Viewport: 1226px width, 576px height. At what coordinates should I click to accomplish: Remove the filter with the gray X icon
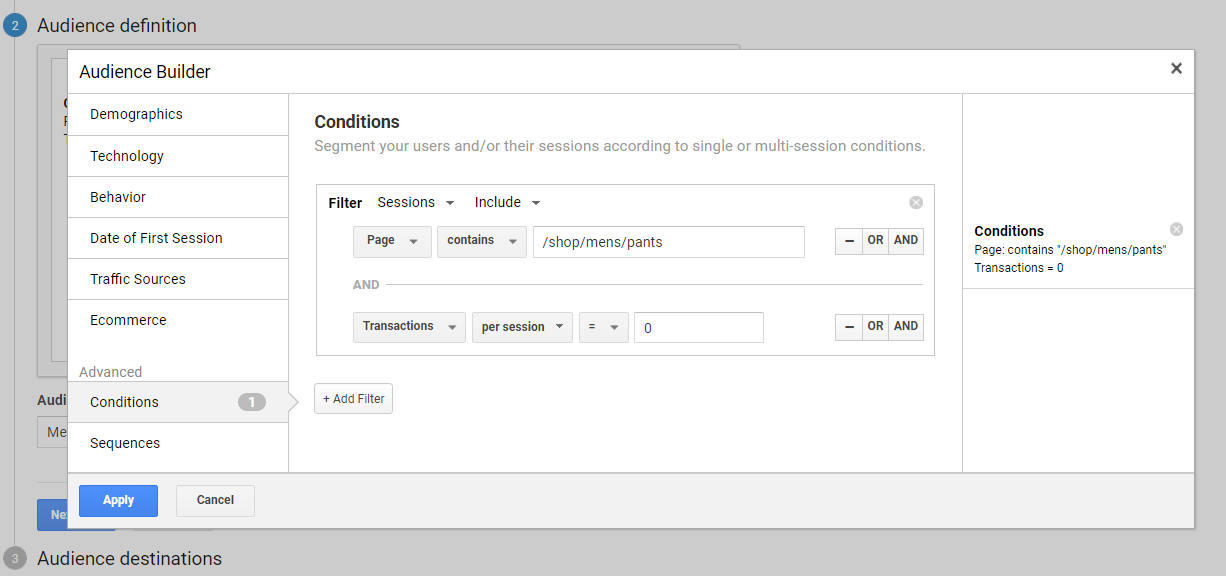tap(915, 203)
